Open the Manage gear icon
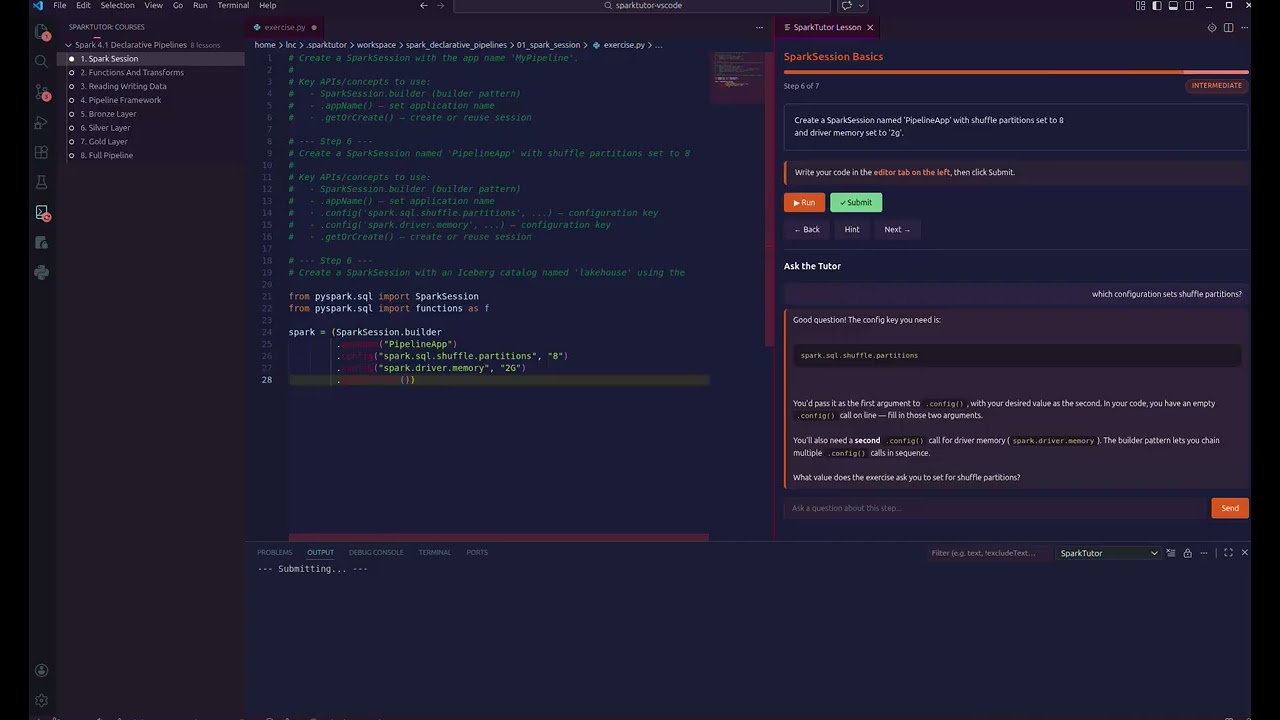Viewport: 1280px width, 720px height. tap(41, 701)
